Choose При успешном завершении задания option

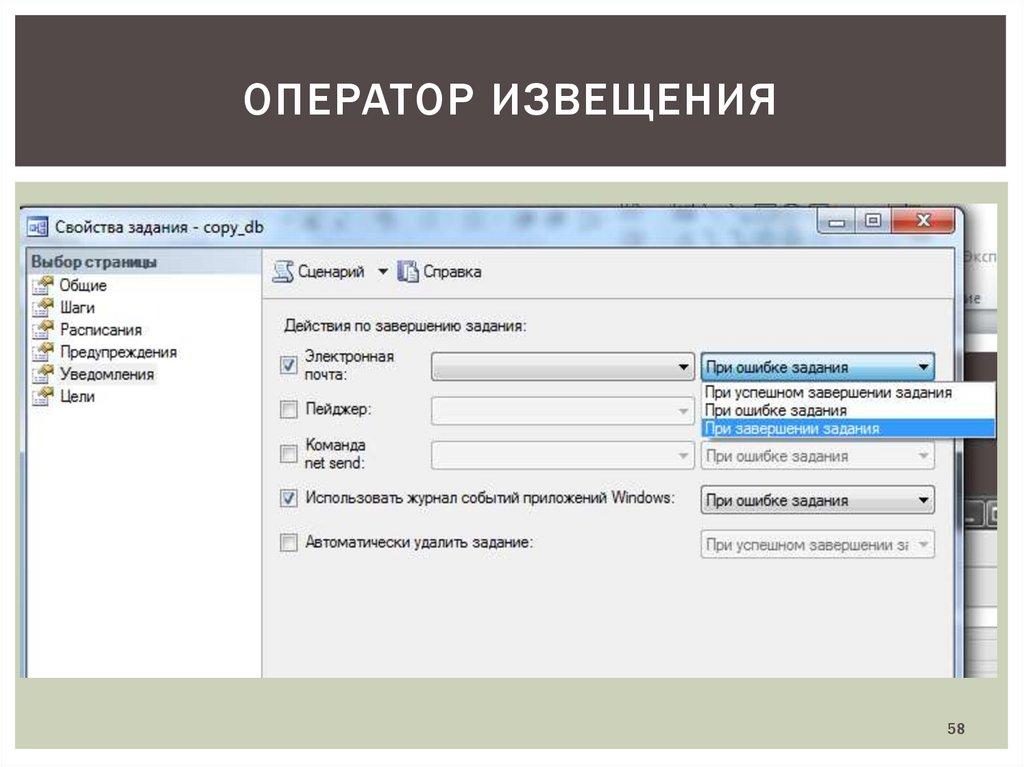(x=828, y=393)
